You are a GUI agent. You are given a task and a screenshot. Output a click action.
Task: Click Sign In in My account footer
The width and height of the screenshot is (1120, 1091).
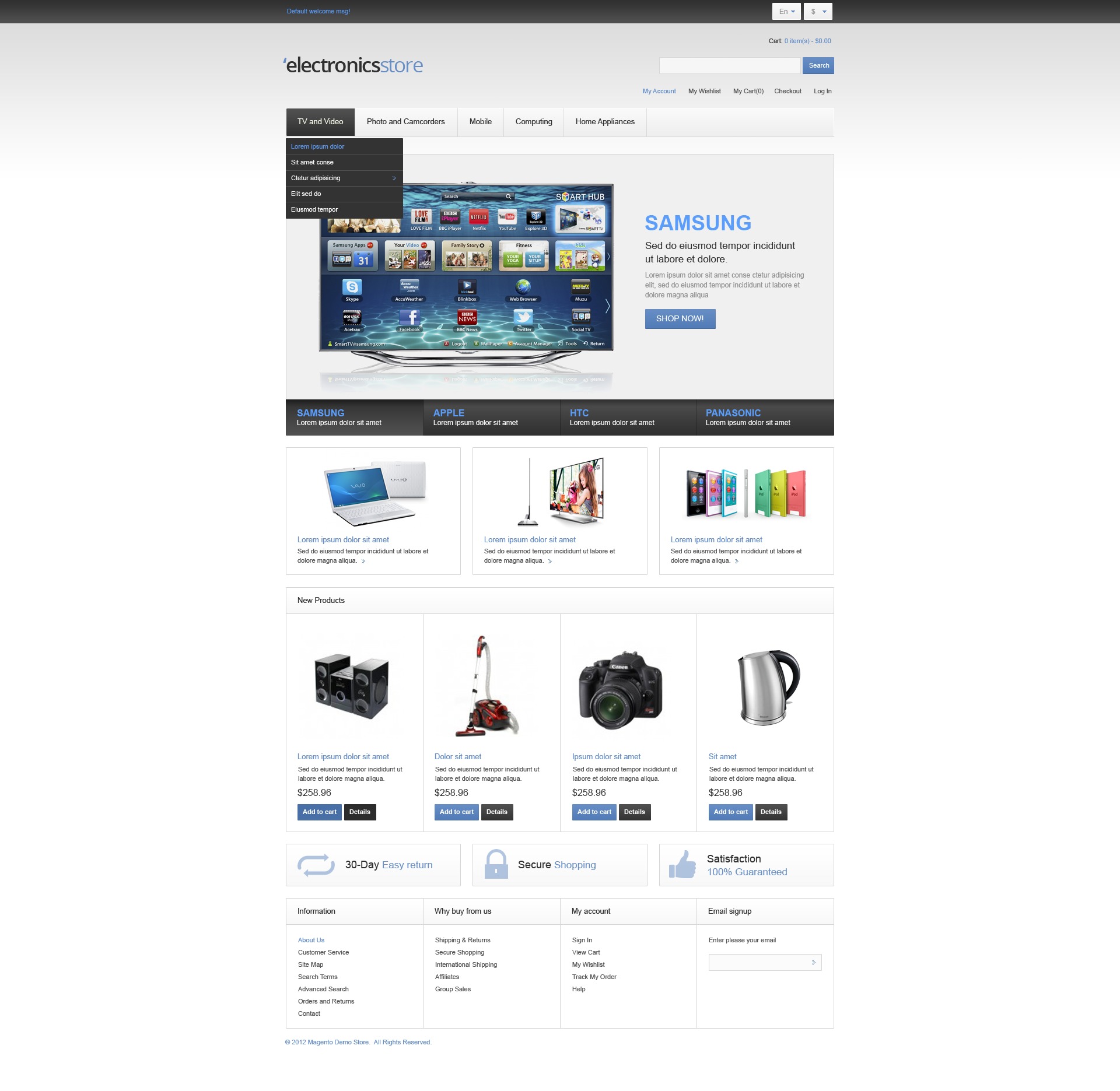click(582, 941)
